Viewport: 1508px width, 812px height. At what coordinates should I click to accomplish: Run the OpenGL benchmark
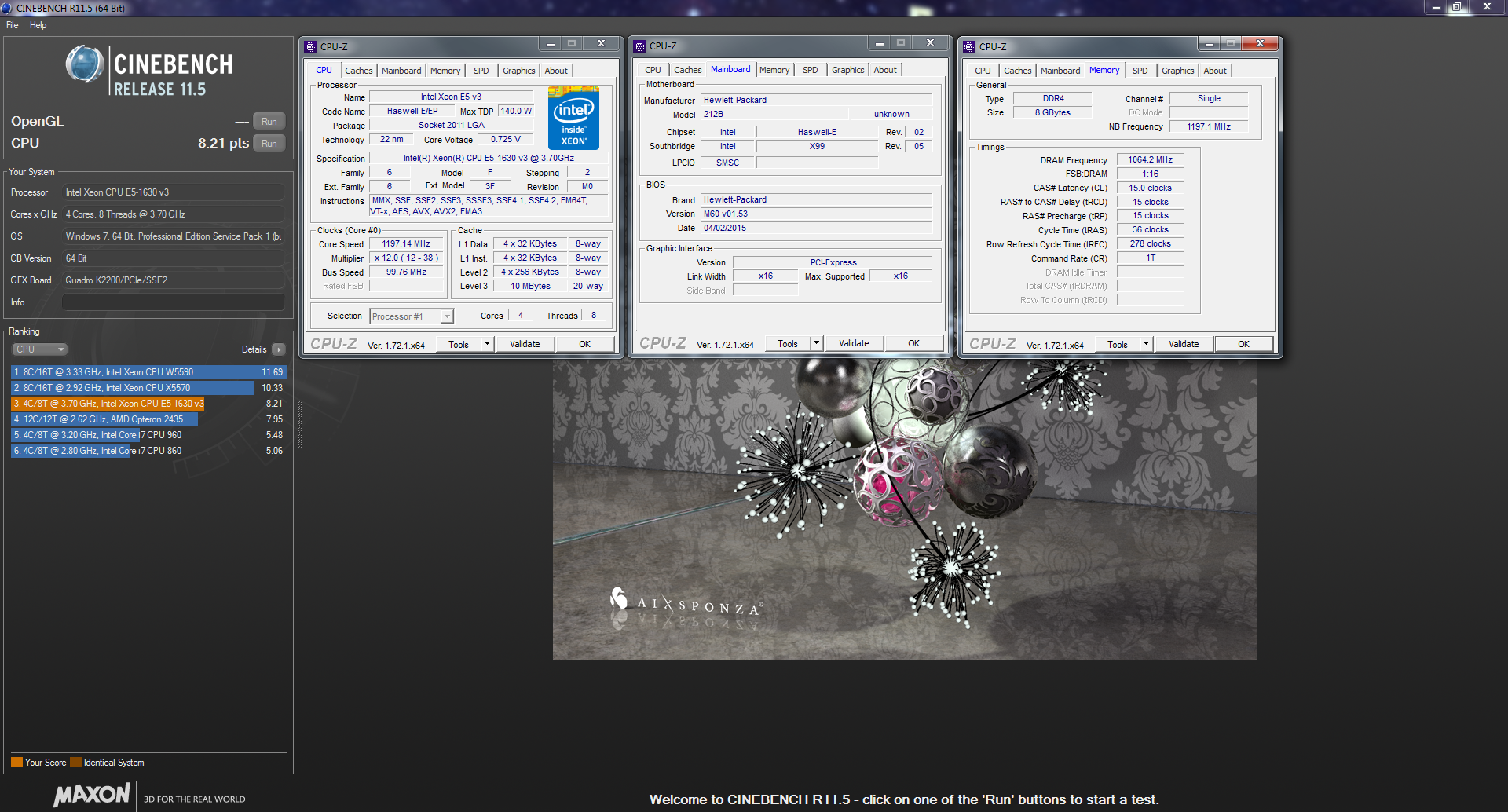pos(269,122)
